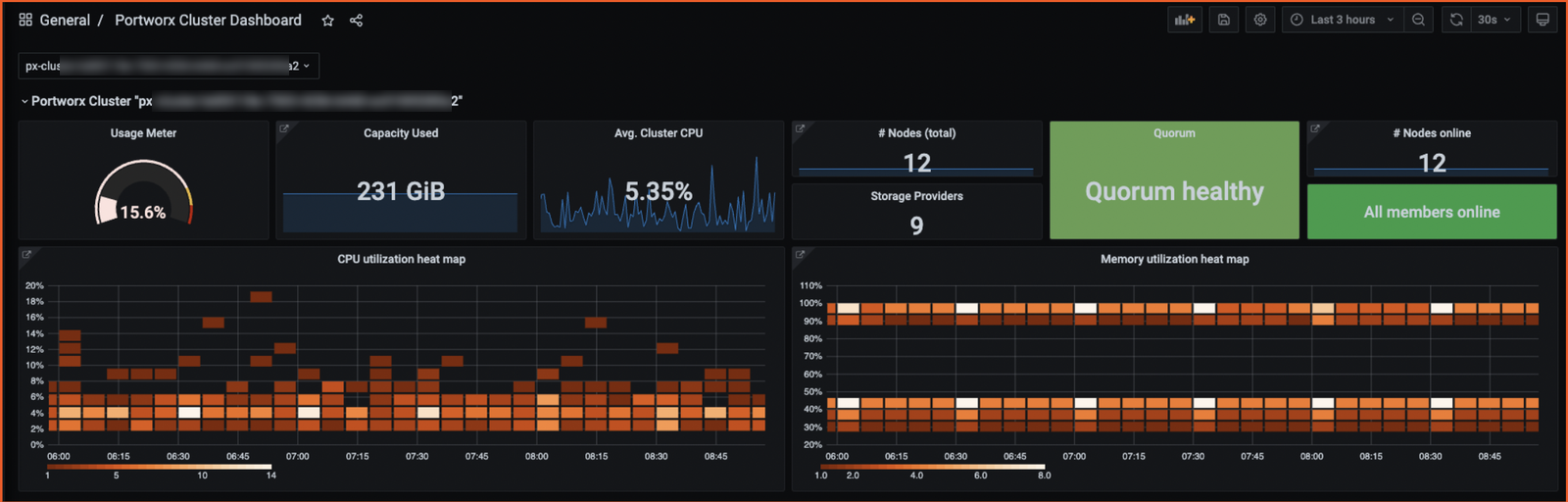
Task: Share the dashboard via share icon
Action: tap(357, 21)
